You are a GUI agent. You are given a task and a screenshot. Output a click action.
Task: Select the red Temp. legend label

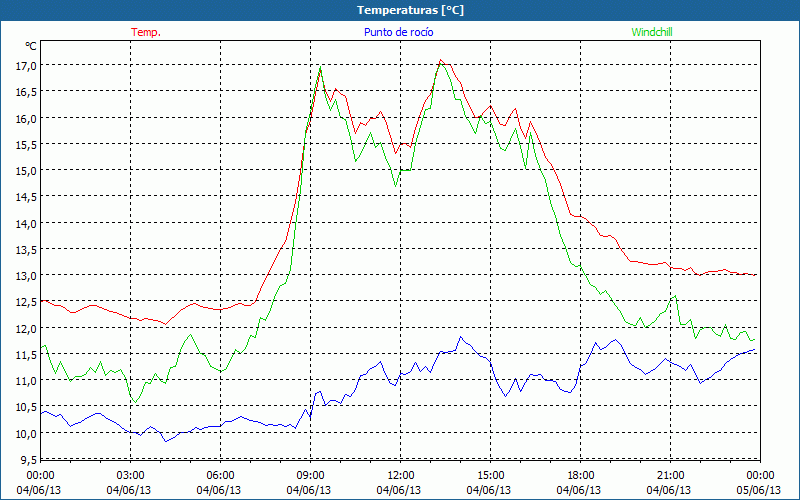(146, 32)
